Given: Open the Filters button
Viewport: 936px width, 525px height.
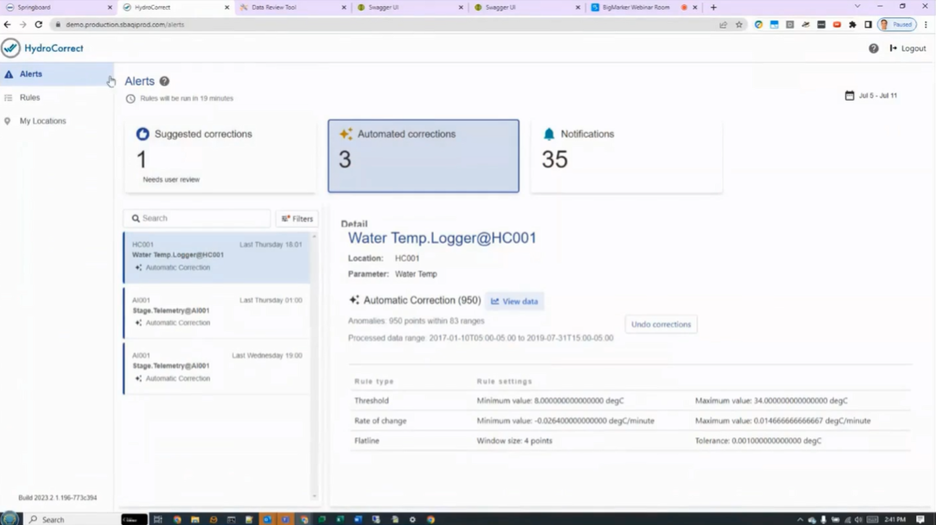Looking at the screenshot, I should (x=297, y=219).
